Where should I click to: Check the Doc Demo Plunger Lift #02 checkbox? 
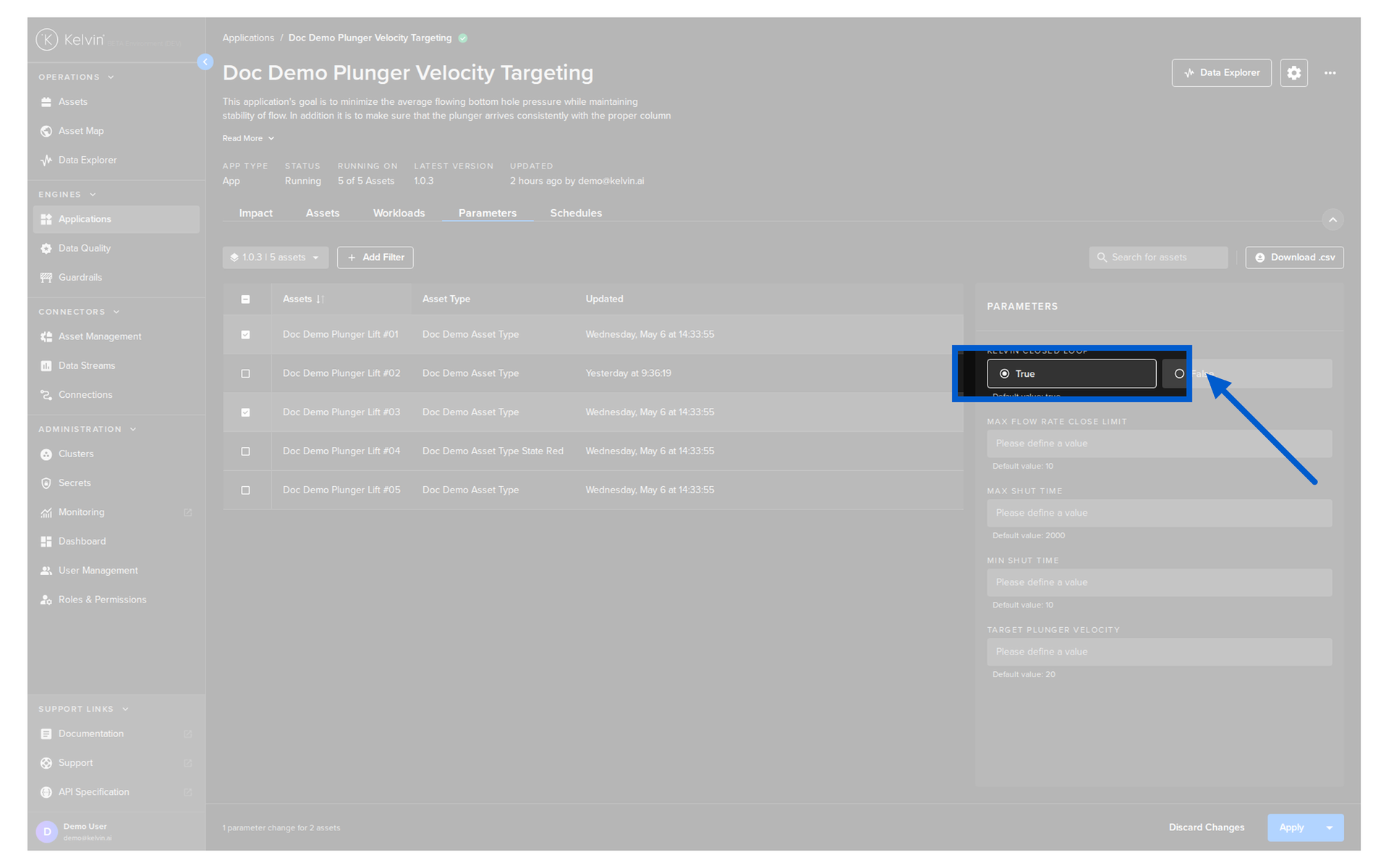click(x=245, y=373)
